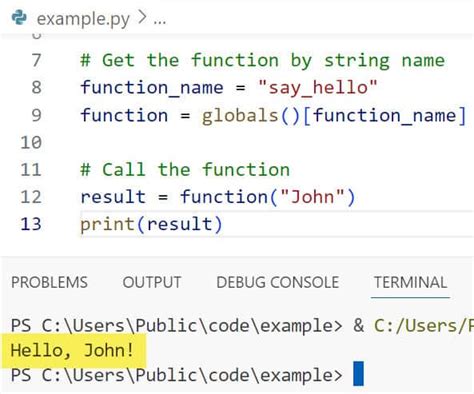Click the "say_hello" string literal
474x394 pixels.
point(318,88)
